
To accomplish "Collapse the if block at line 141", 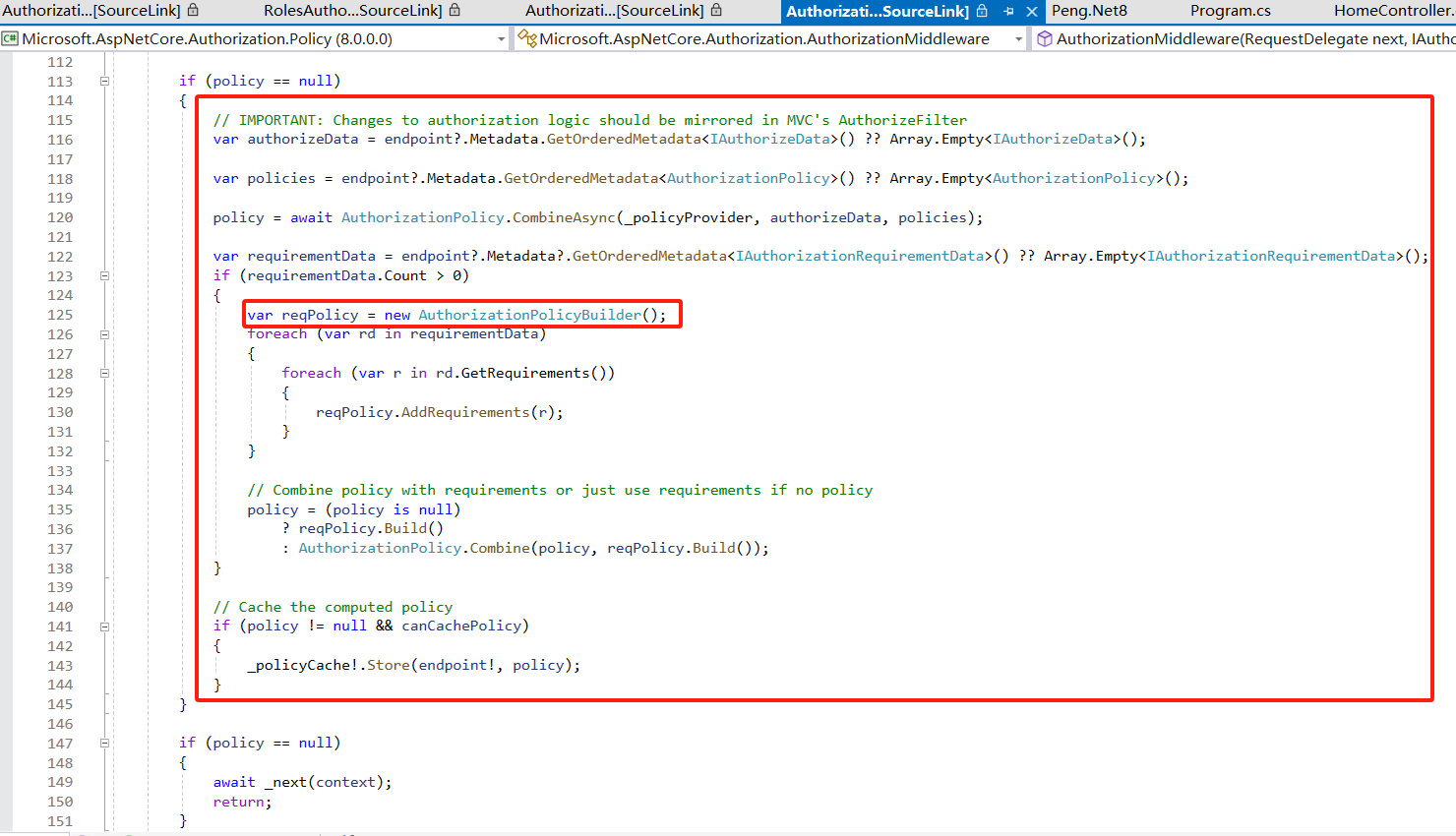I will 104,627.
